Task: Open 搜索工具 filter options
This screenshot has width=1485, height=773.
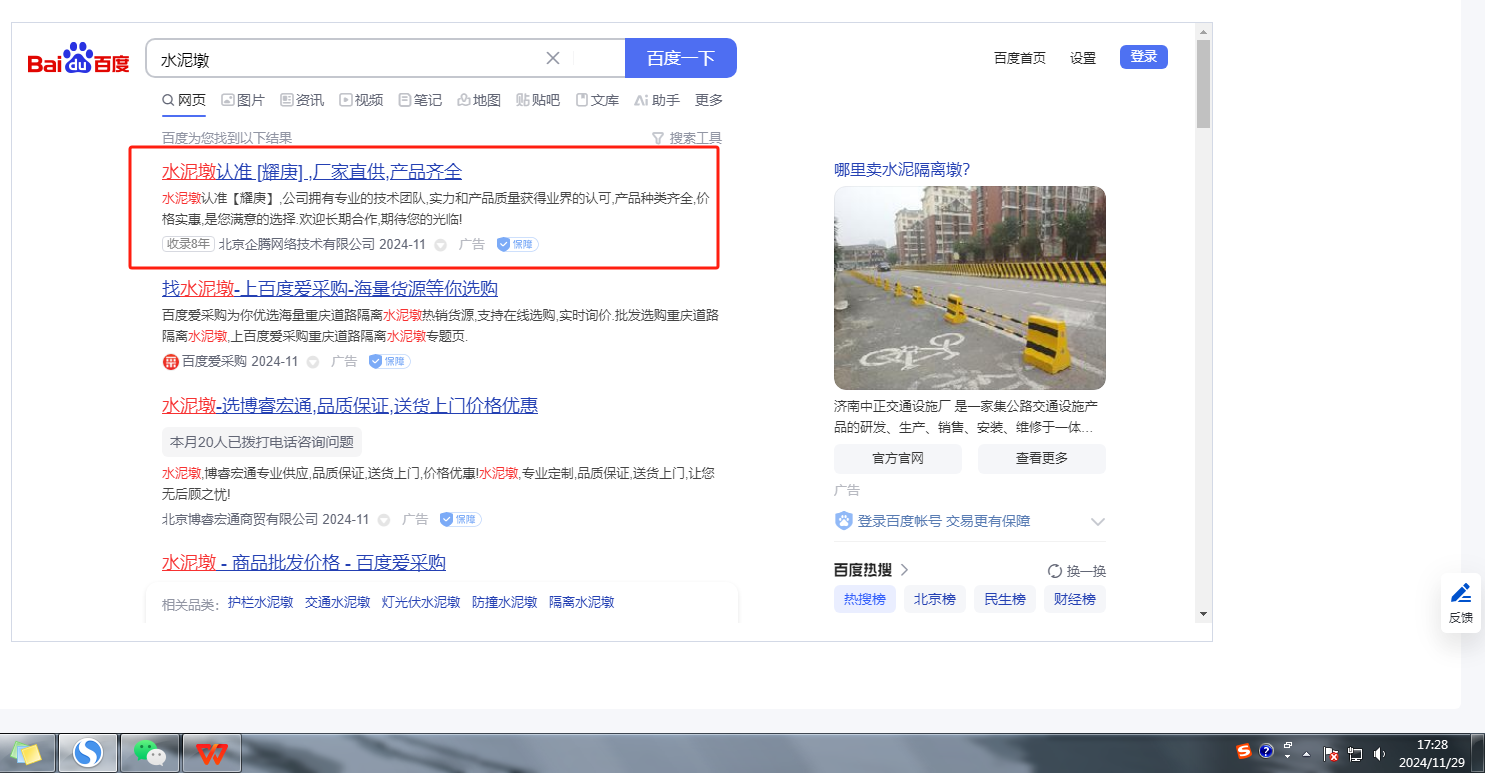Action: click(x=686, y=138)
